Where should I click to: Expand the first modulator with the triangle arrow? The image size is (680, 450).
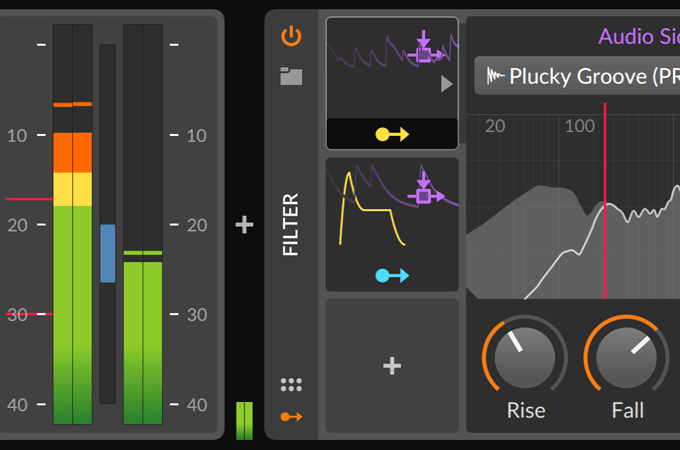(x=447, y=84)
